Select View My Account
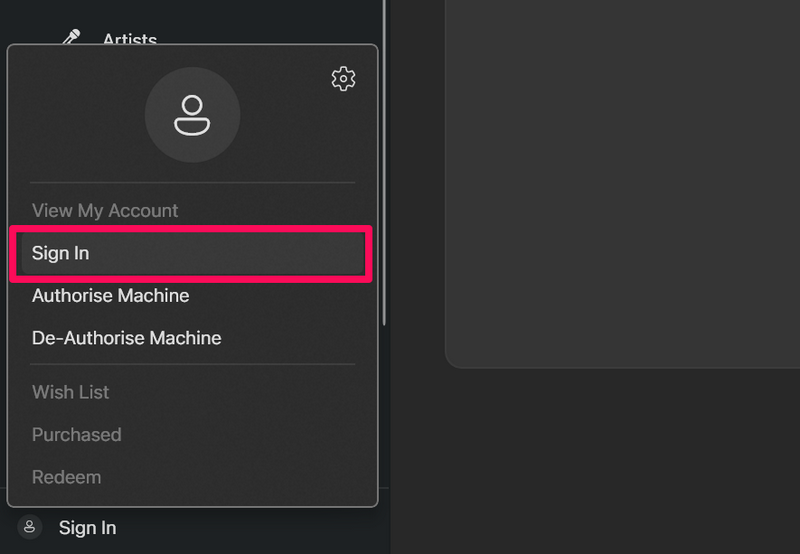The width and height of the screenshot is (800, 554). [105, 211]
